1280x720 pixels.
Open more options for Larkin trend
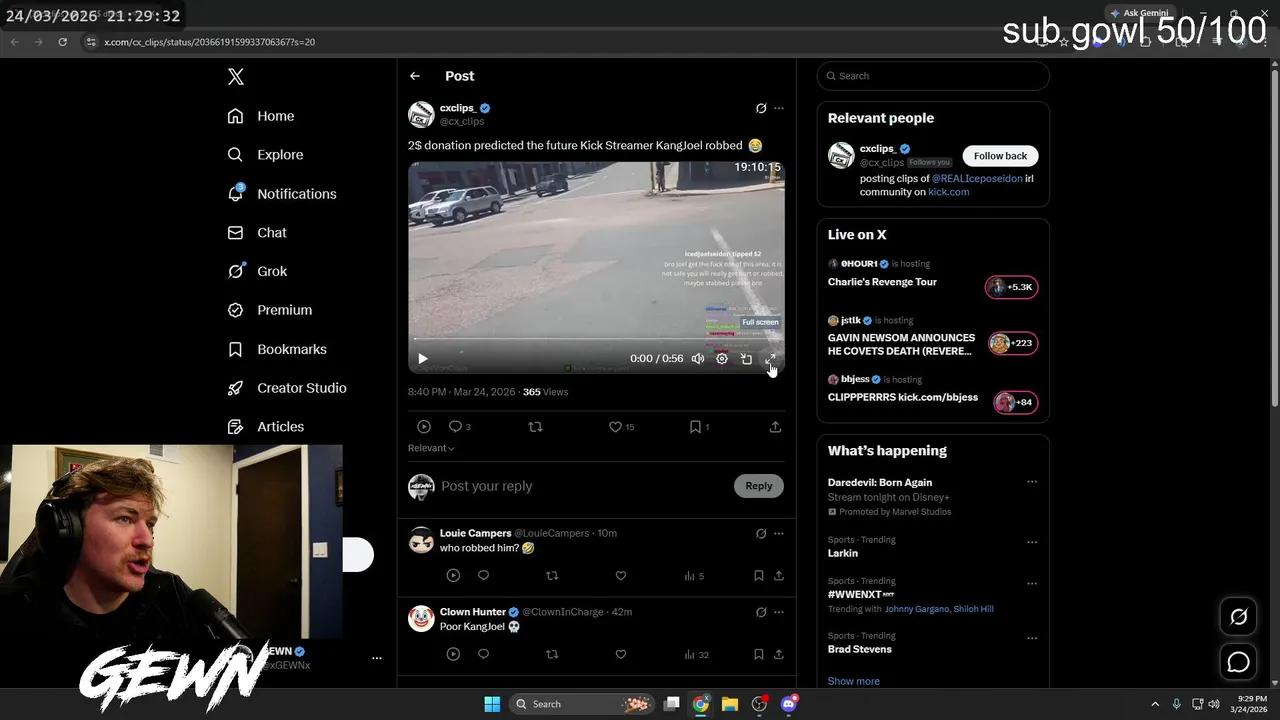point(1032,543)
